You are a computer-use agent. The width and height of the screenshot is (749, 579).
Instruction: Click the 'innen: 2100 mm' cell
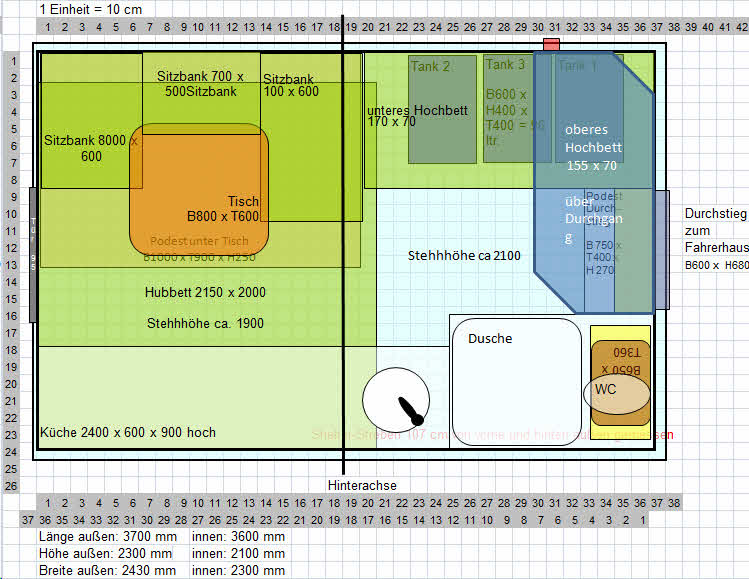238,554
